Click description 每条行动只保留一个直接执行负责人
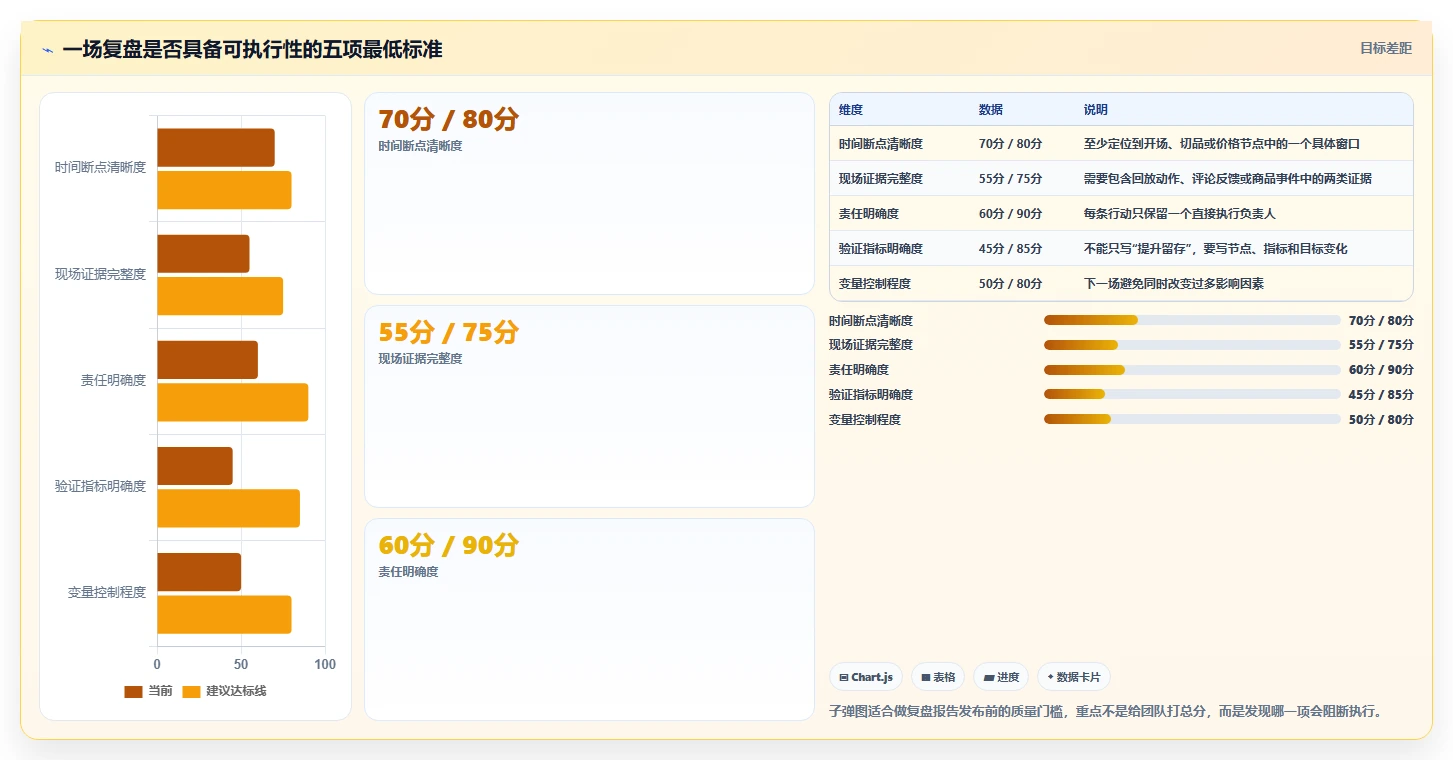1453x760 pixels. tap(1180, 214)
